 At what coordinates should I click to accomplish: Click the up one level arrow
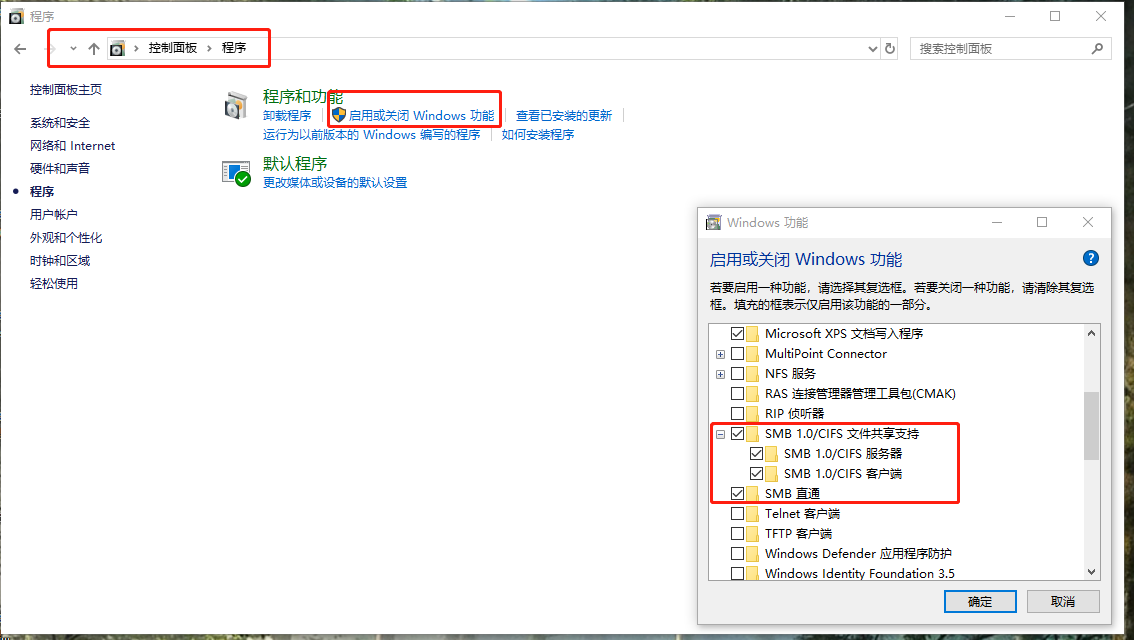click(x=94, y=48)
